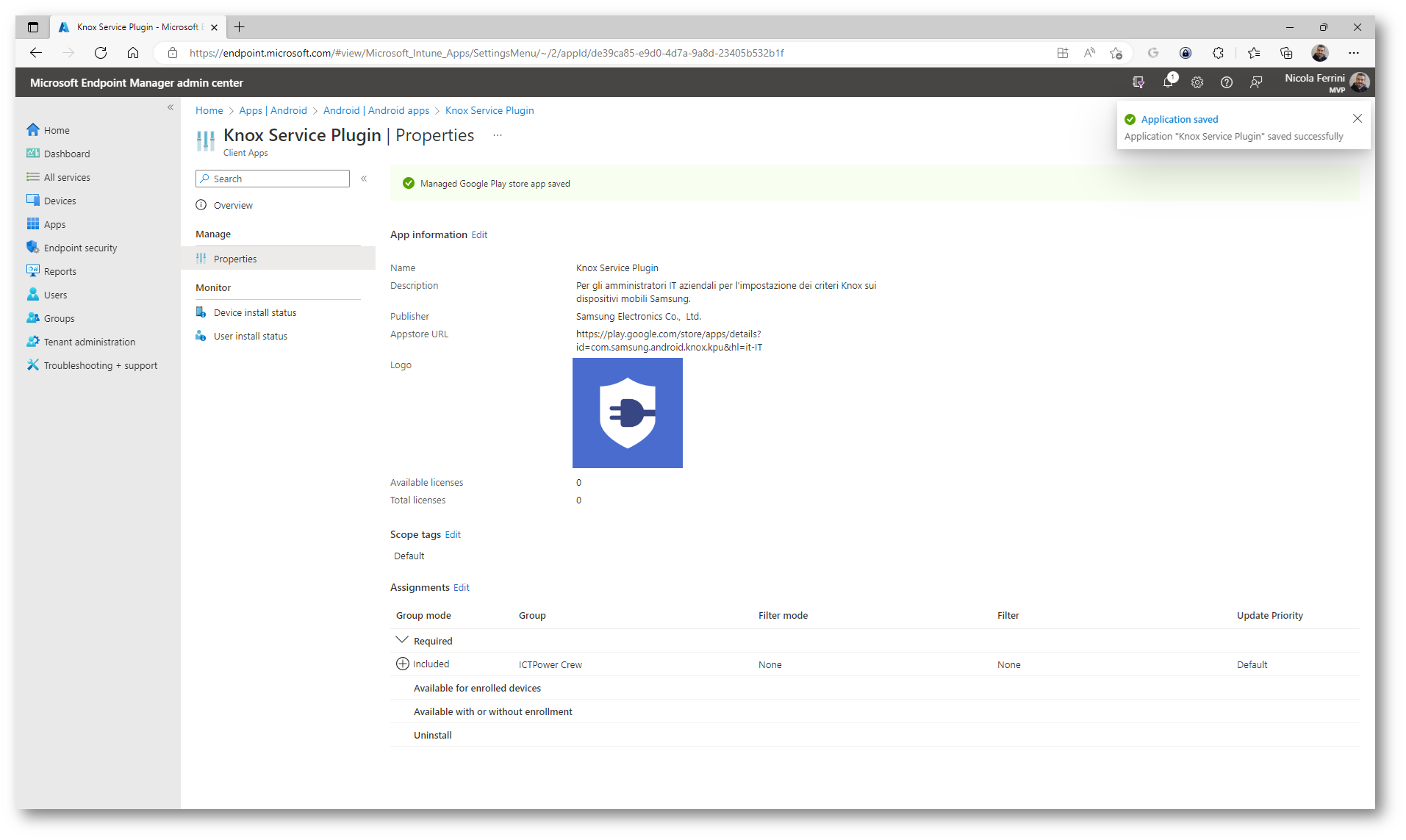Open the notifications bell icon

click(x=1168, y=82)
